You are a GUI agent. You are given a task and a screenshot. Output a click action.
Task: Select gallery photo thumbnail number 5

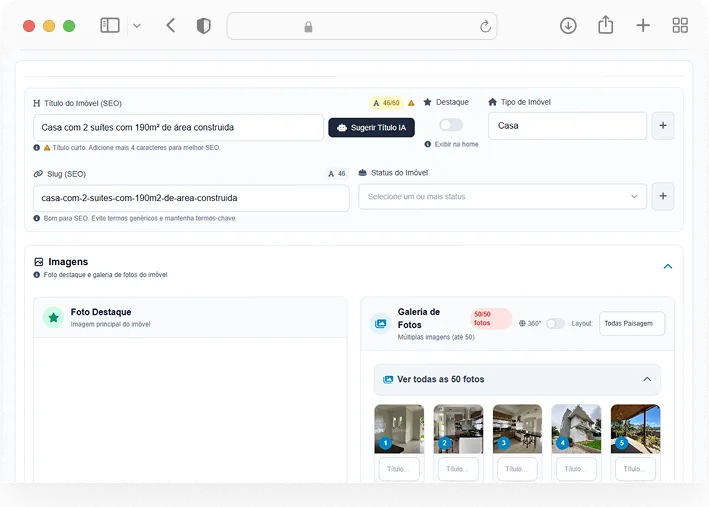pyautogui.click(x=635, y=429)
